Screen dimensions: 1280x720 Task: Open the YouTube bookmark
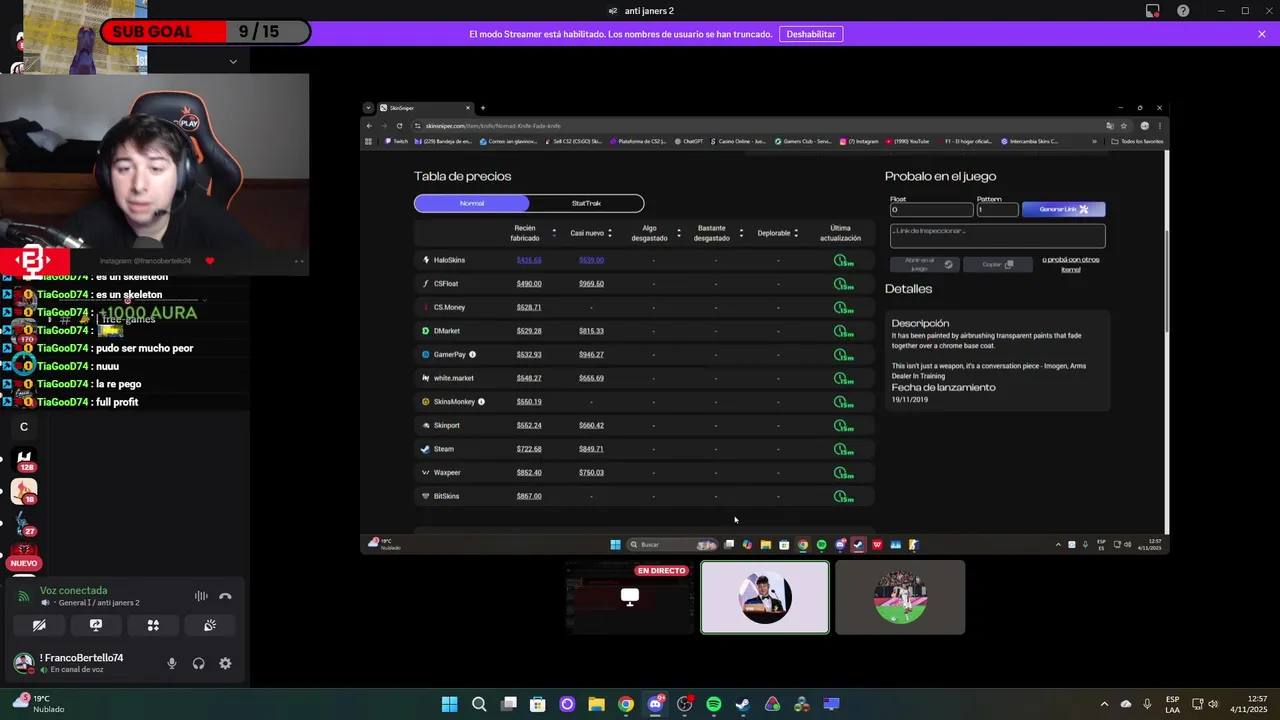coord(908,141)
